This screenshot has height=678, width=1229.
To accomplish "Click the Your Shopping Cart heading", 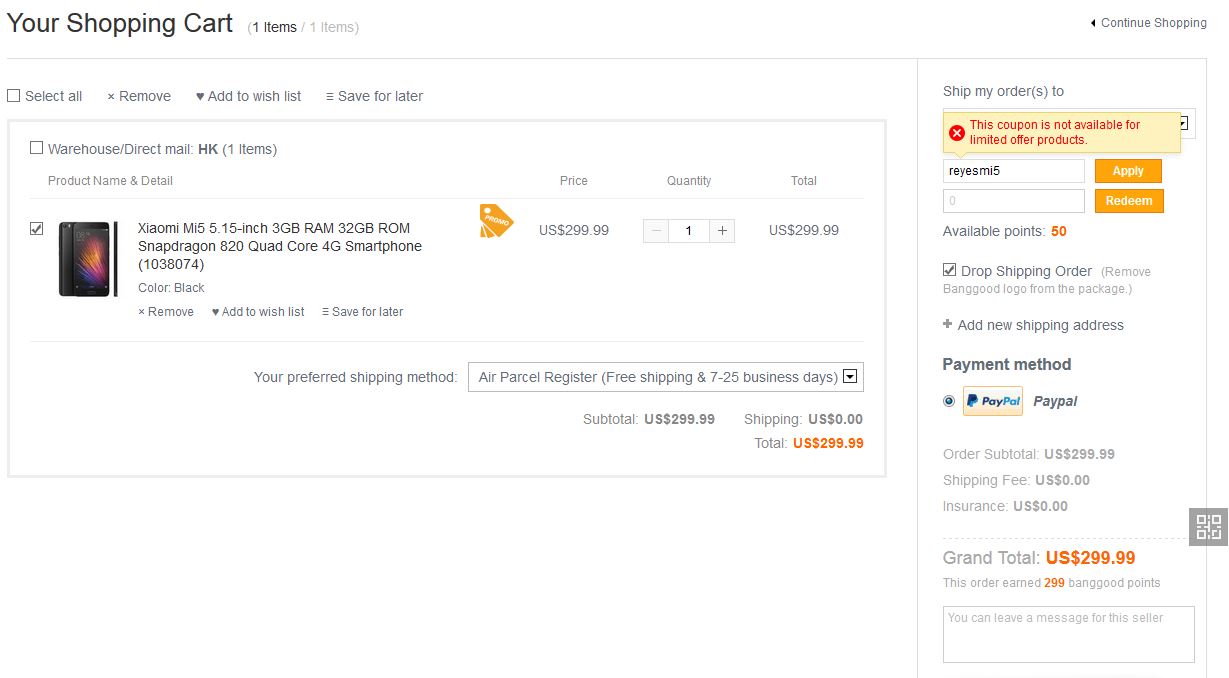I will click(120, 24).
